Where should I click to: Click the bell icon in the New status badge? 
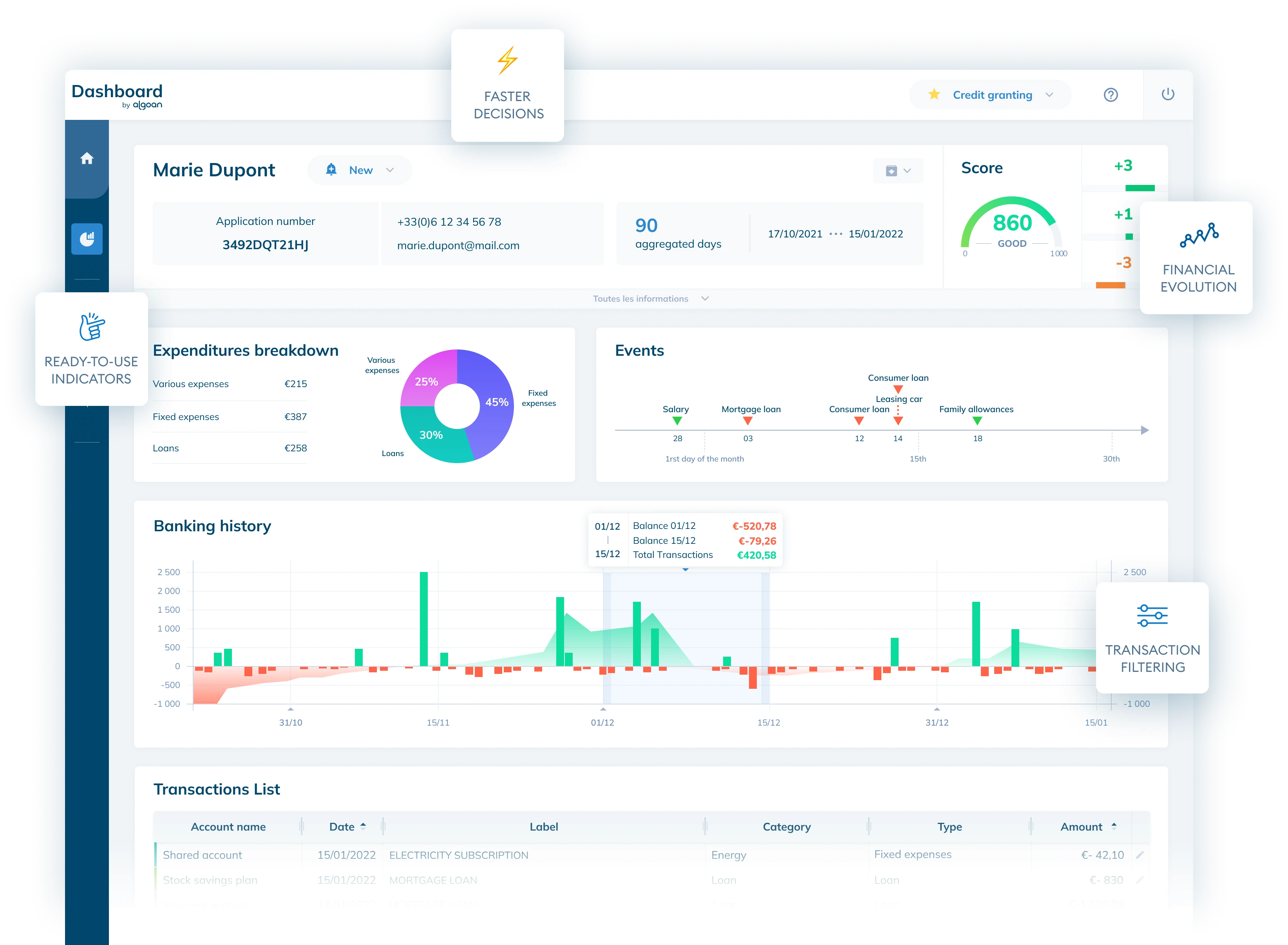point(332,169)
